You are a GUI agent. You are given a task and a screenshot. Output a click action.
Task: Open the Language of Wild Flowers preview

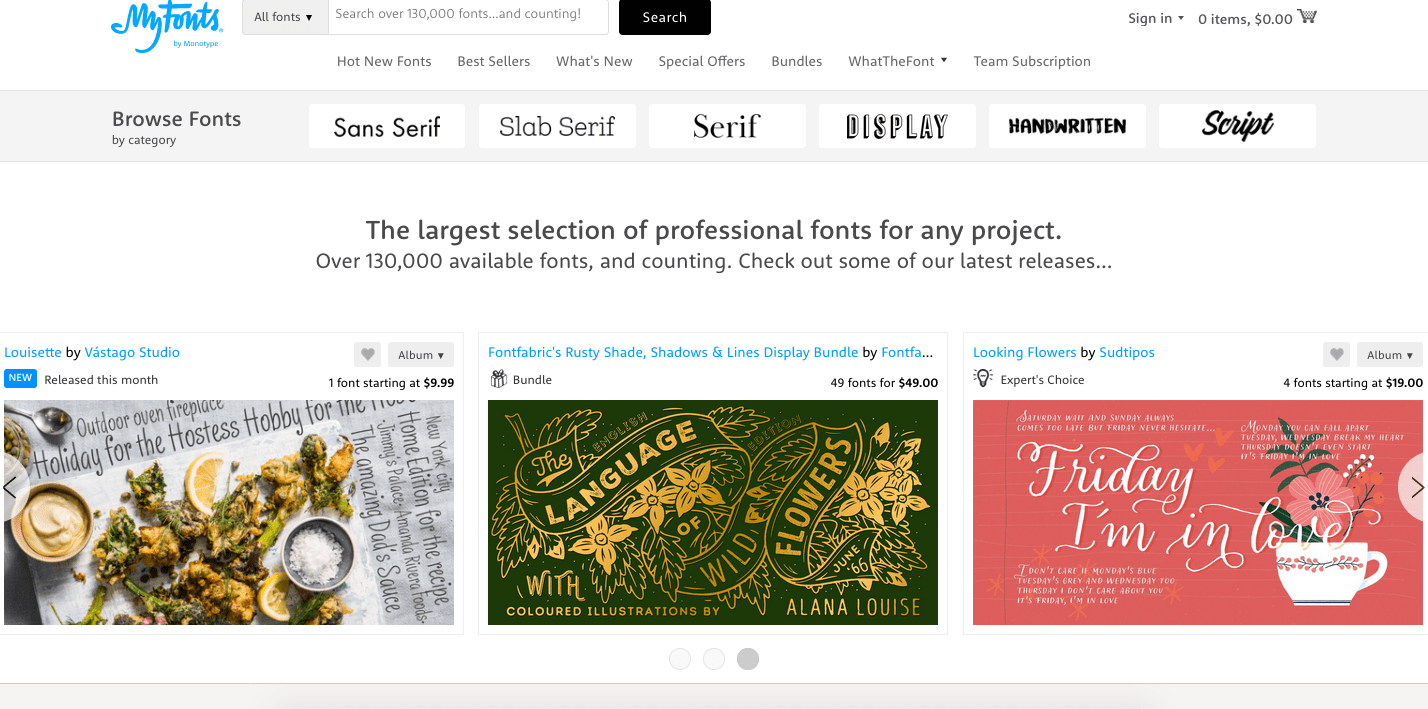tap(713, 513)
